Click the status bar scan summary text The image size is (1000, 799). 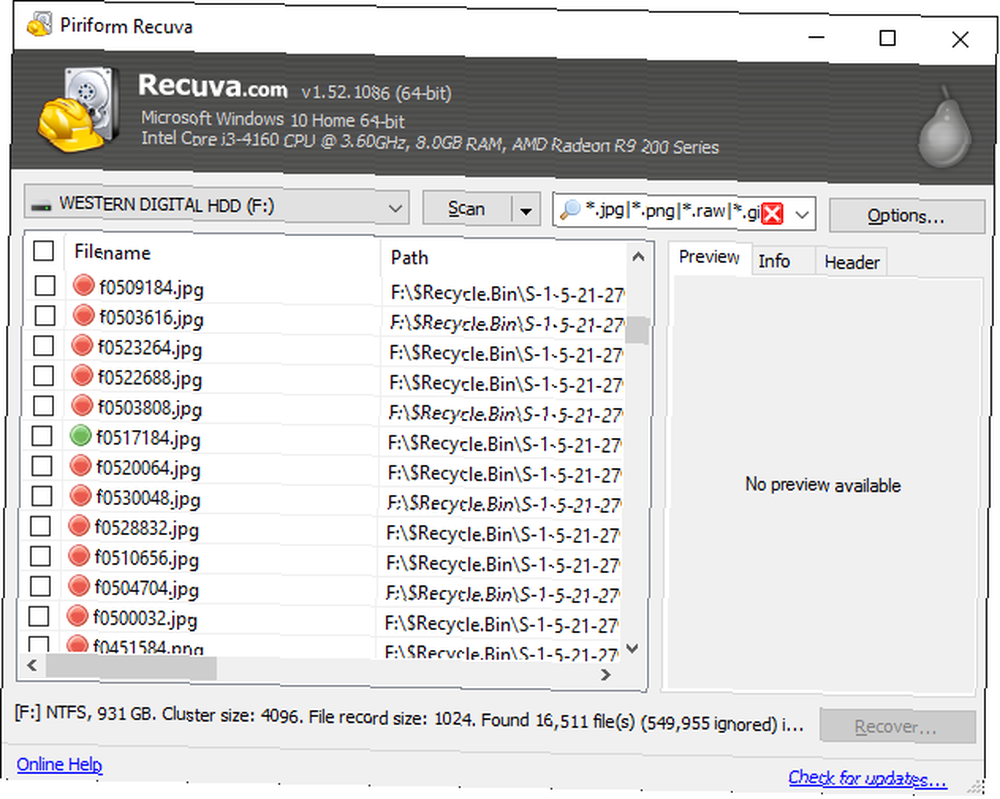click(409, 719)
